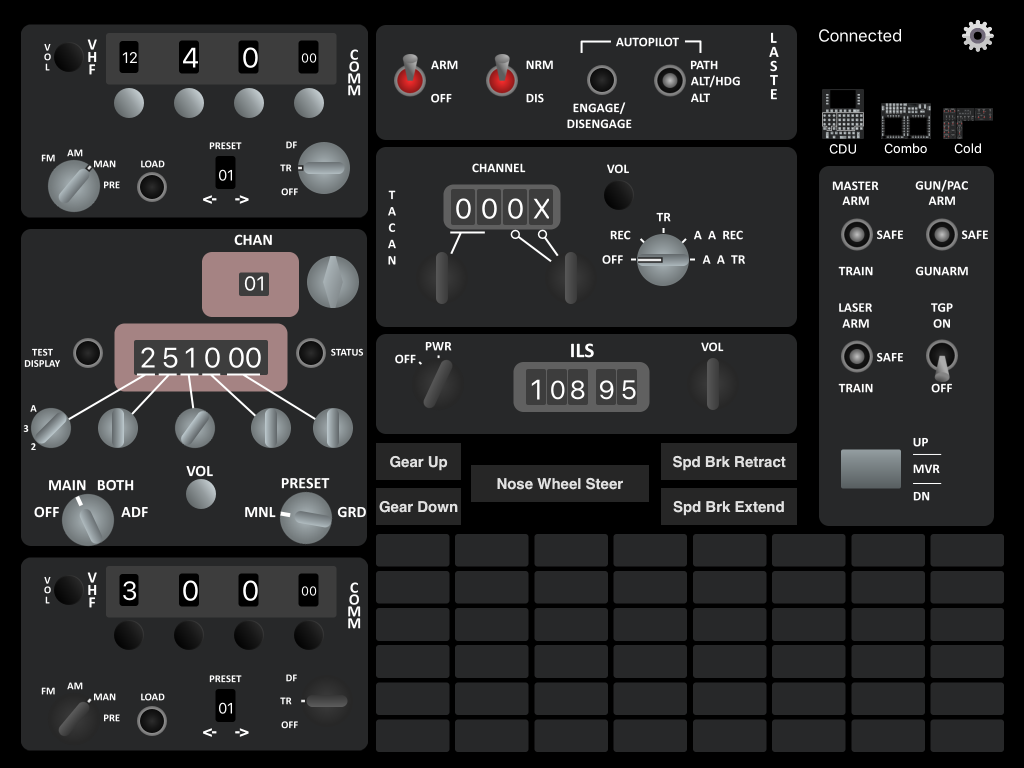Open settings with the gear icon

tap(977, 36)
